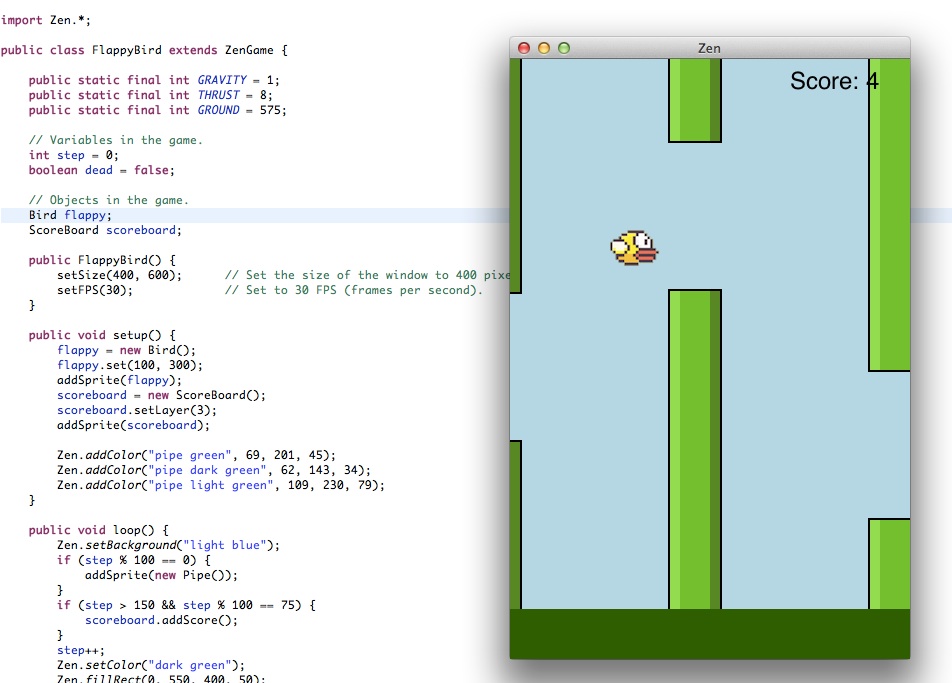
Task: Click the class name FlappyBird in declaration
Action: pos(127,50)
